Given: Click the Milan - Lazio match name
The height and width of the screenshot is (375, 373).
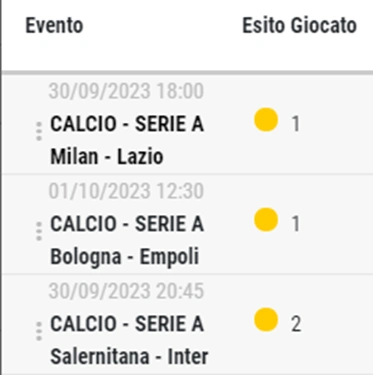Looking at the screenshot, I should click(107, 156).
